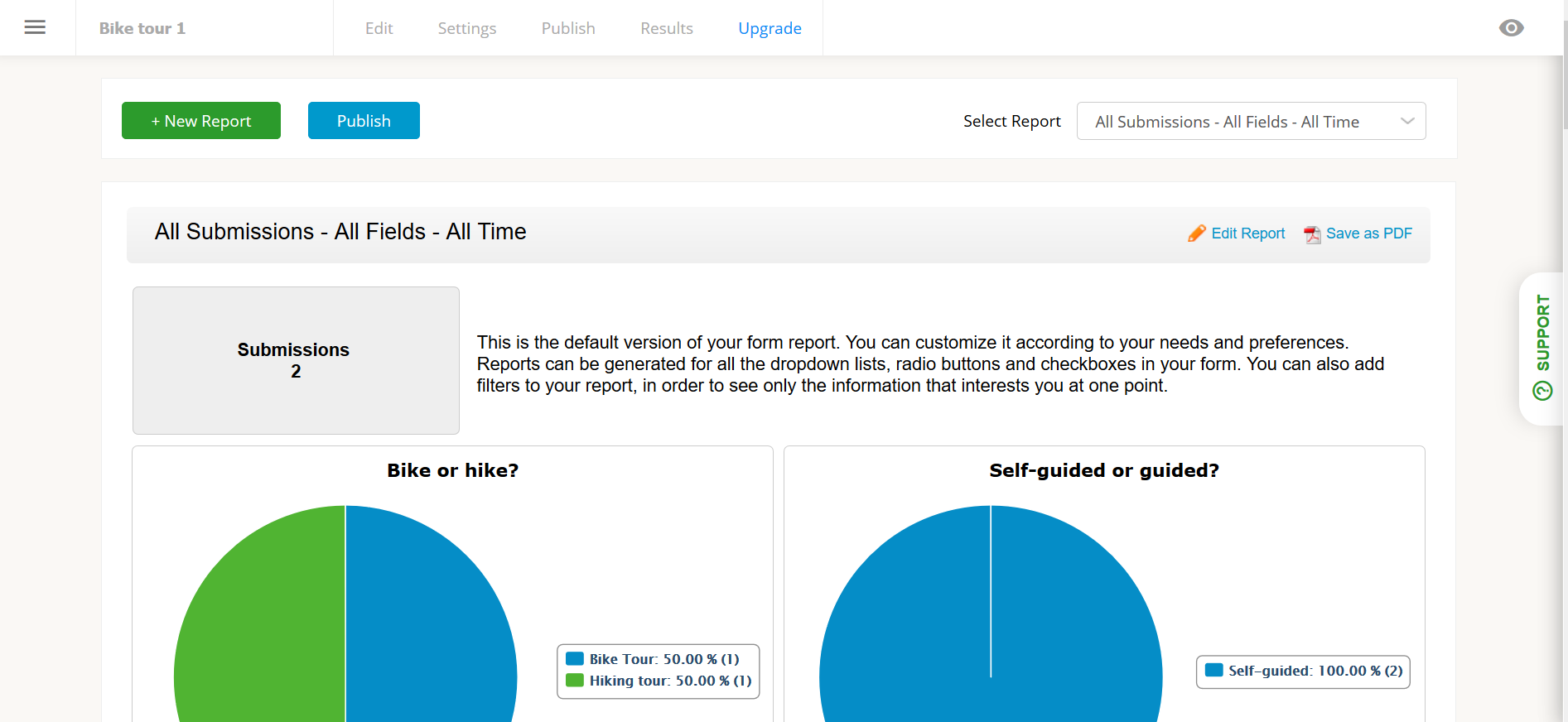This screenshot has height=722, width=1568.
Task: Click the Submissions count box
Action: click(x=296, y=360)
